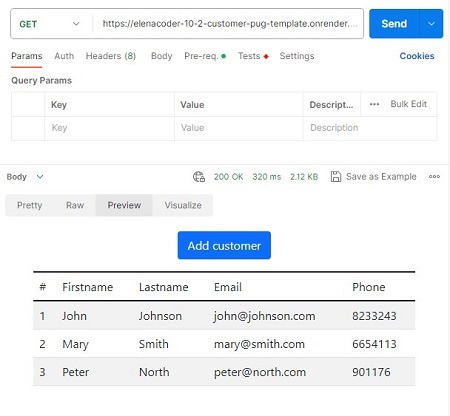Switch to the Params tab
The height and width of the screenshot is (416, 450).
tap(27, 56)
